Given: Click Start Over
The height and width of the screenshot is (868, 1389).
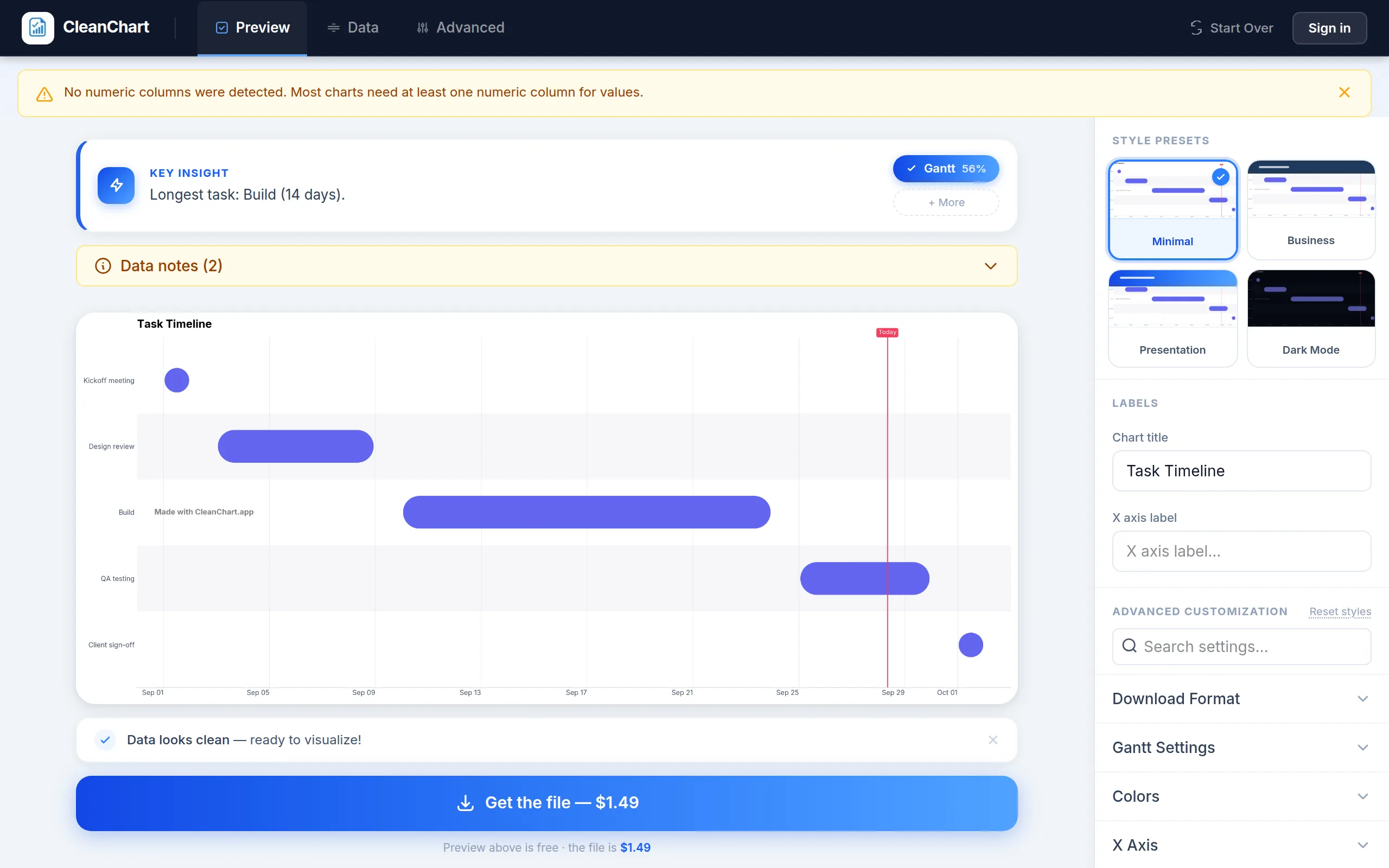Looking at the screenshot, I should (x=1232, y=28).
